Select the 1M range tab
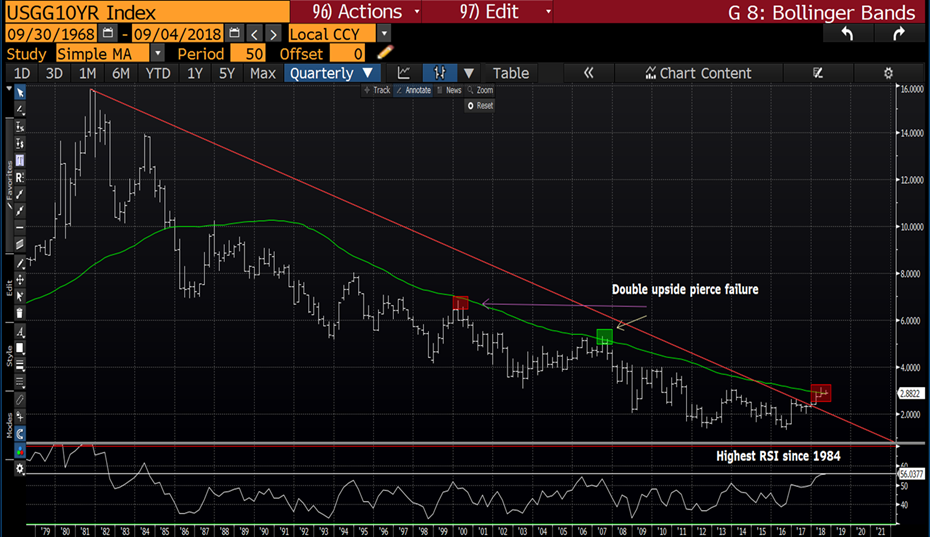 [x=87, y=73]
